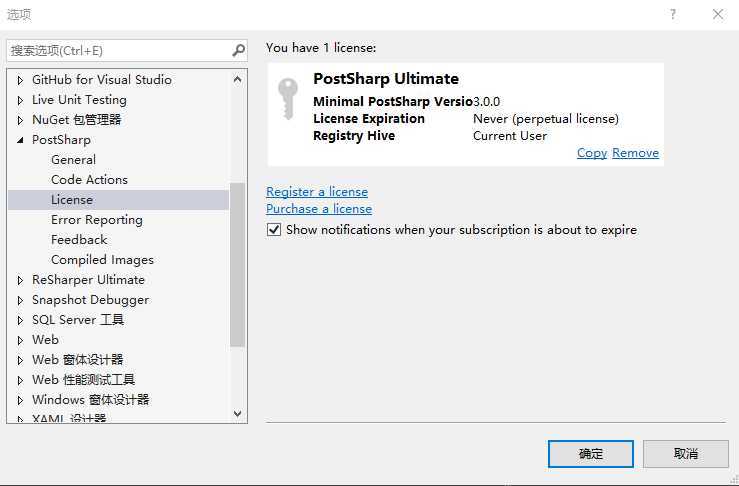Click tree scrollbar up arrow
Viewport: 739px width, 486px height.
tap(238, 80)
